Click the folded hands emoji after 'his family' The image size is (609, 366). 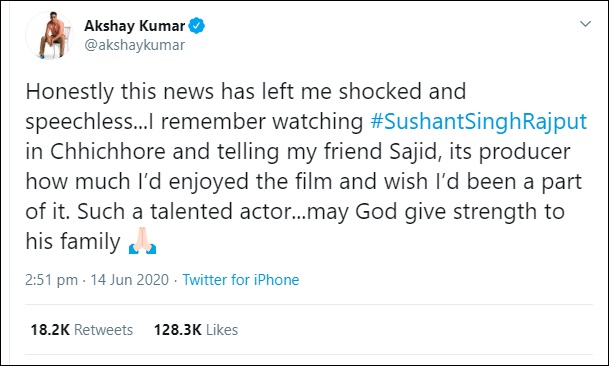pos(143,241)
